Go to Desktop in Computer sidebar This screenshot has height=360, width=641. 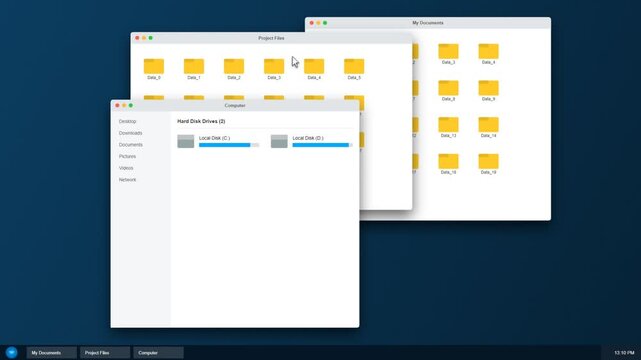tap(128, 121)
